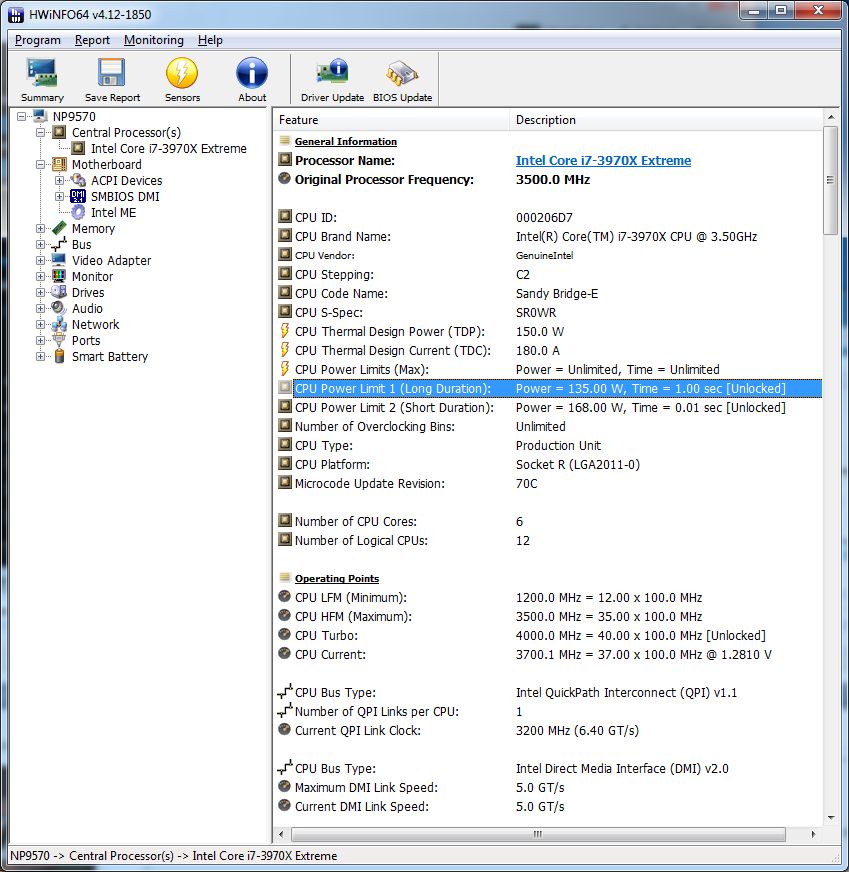Click the Intel ME icon

point(78,212)
